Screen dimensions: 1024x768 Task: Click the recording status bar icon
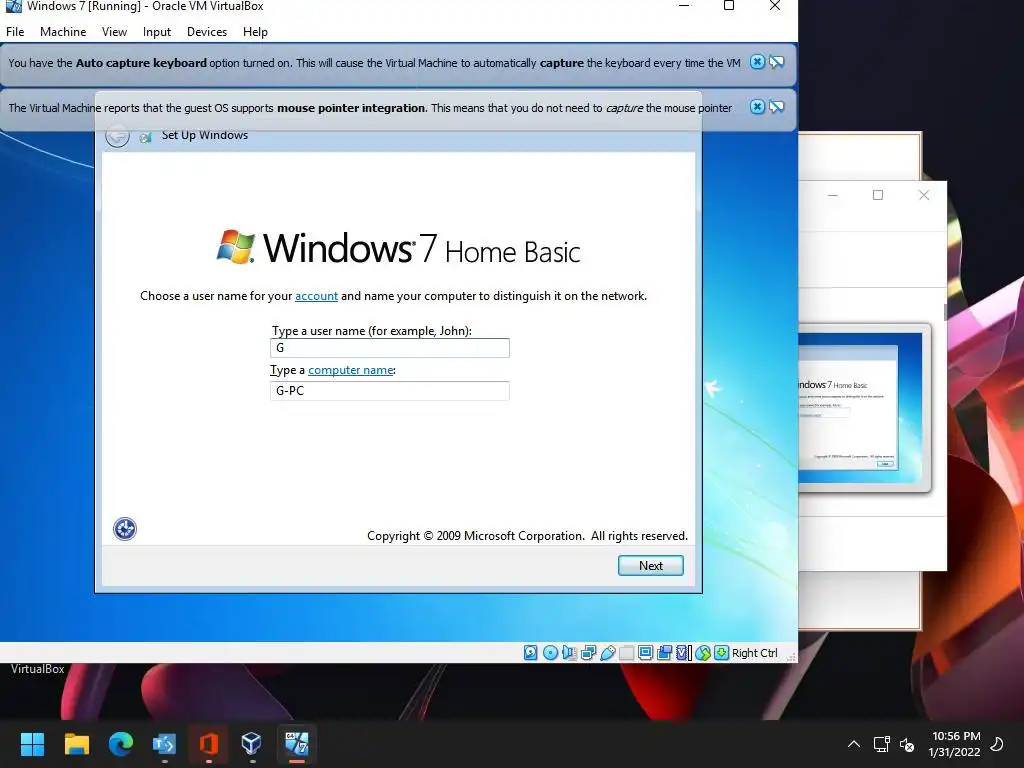point(664,652)
